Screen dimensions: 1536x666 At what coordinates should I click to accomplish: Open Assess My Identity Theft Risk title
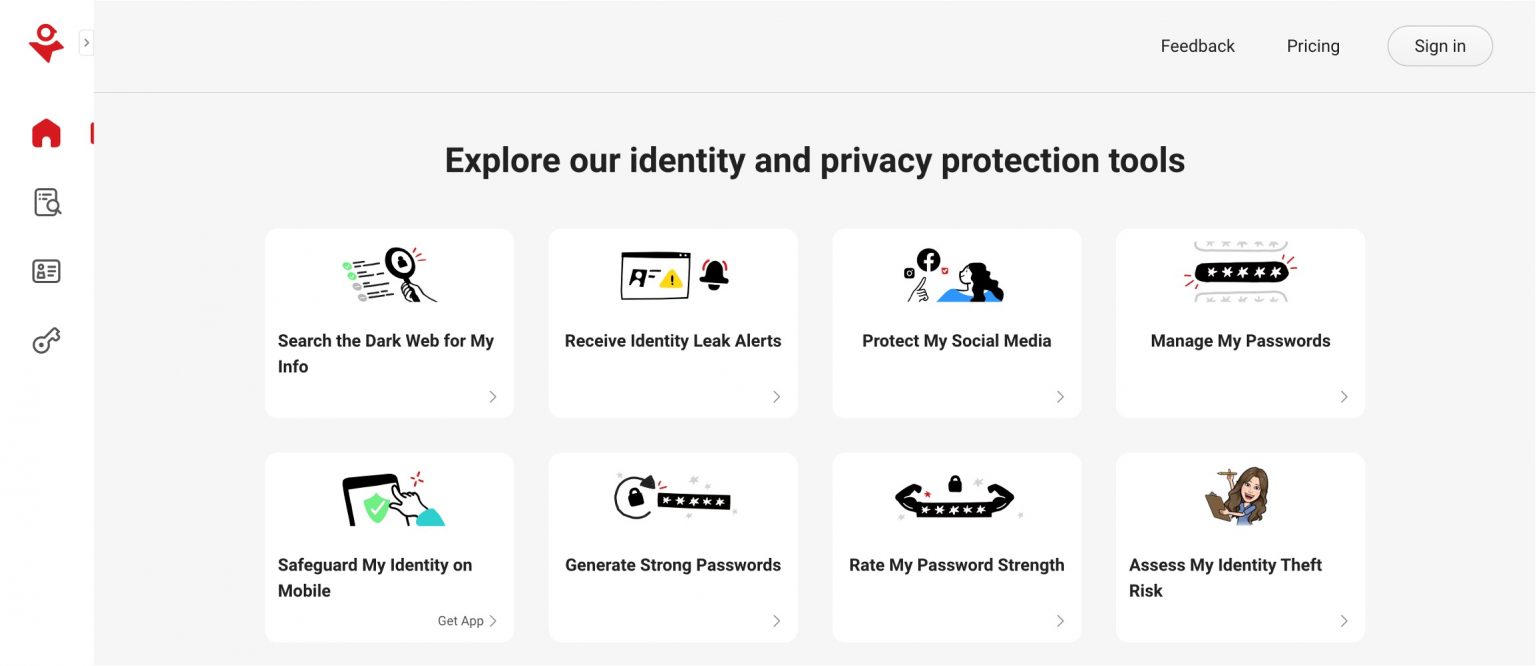1225,578
